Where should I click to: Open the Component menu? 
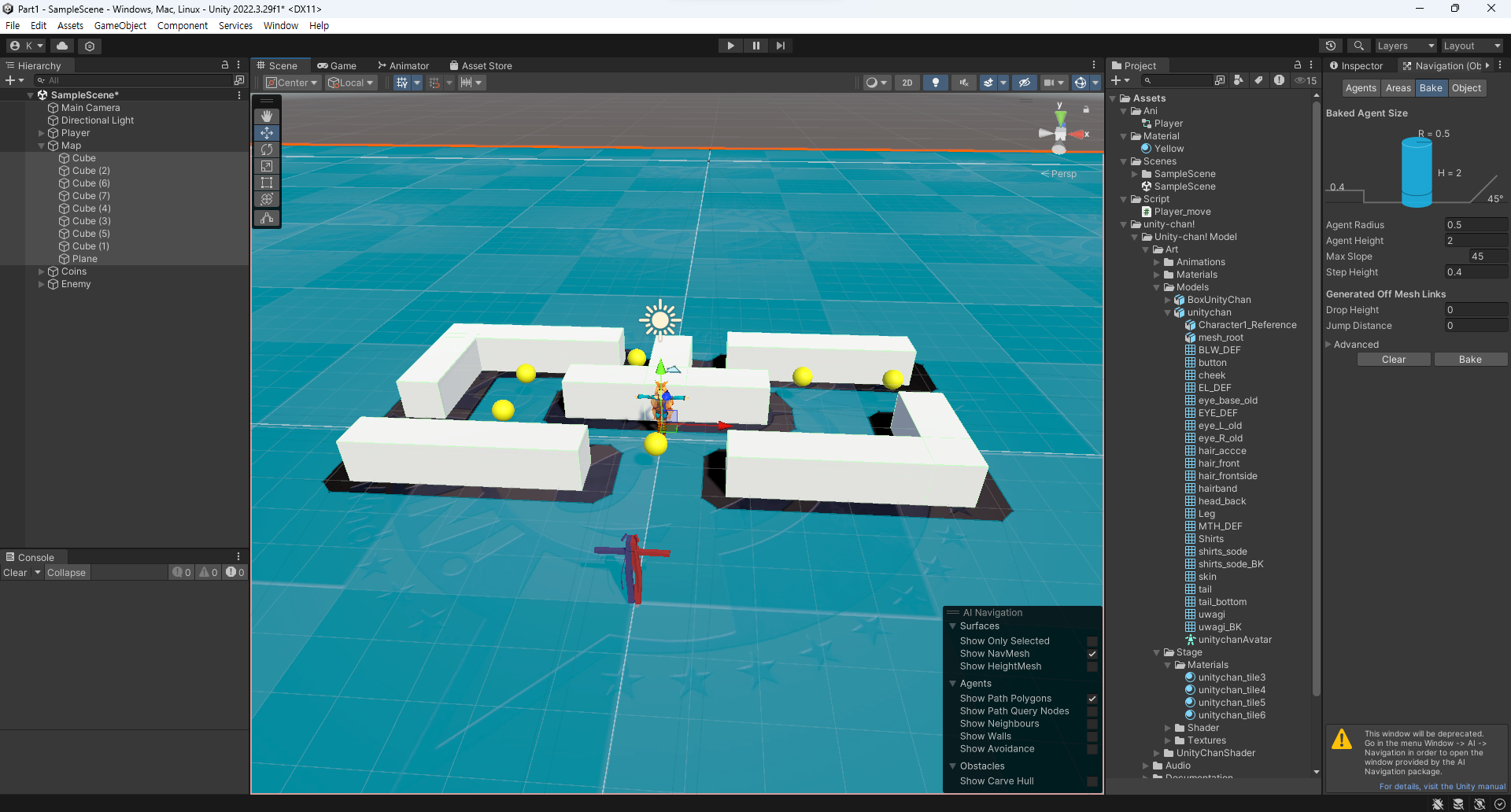pos(182,26)
